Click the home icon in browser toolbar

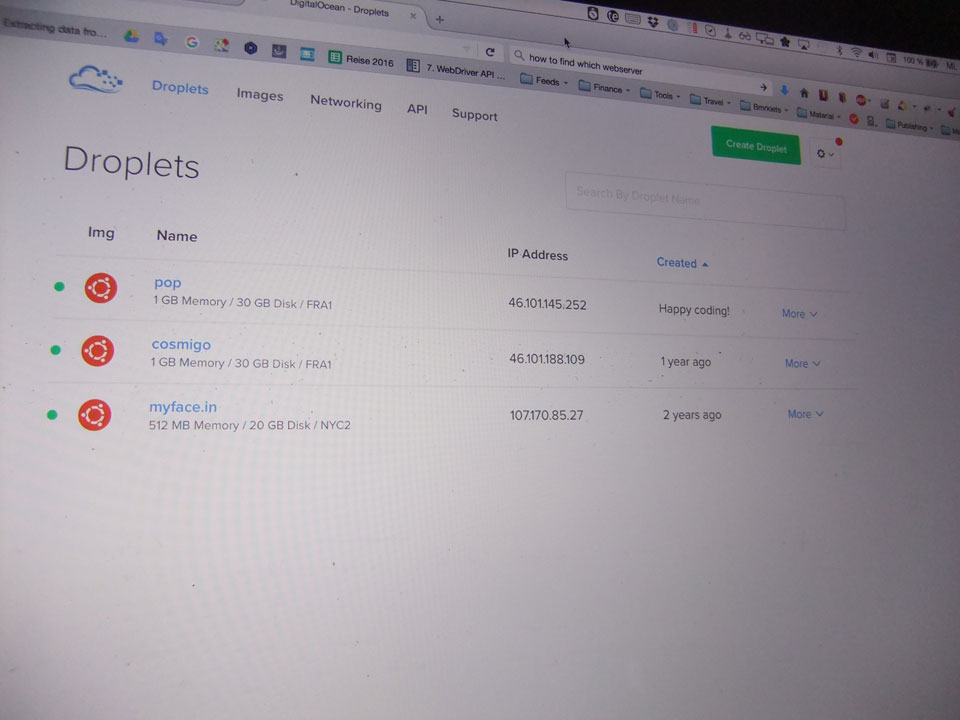point(804,92)
